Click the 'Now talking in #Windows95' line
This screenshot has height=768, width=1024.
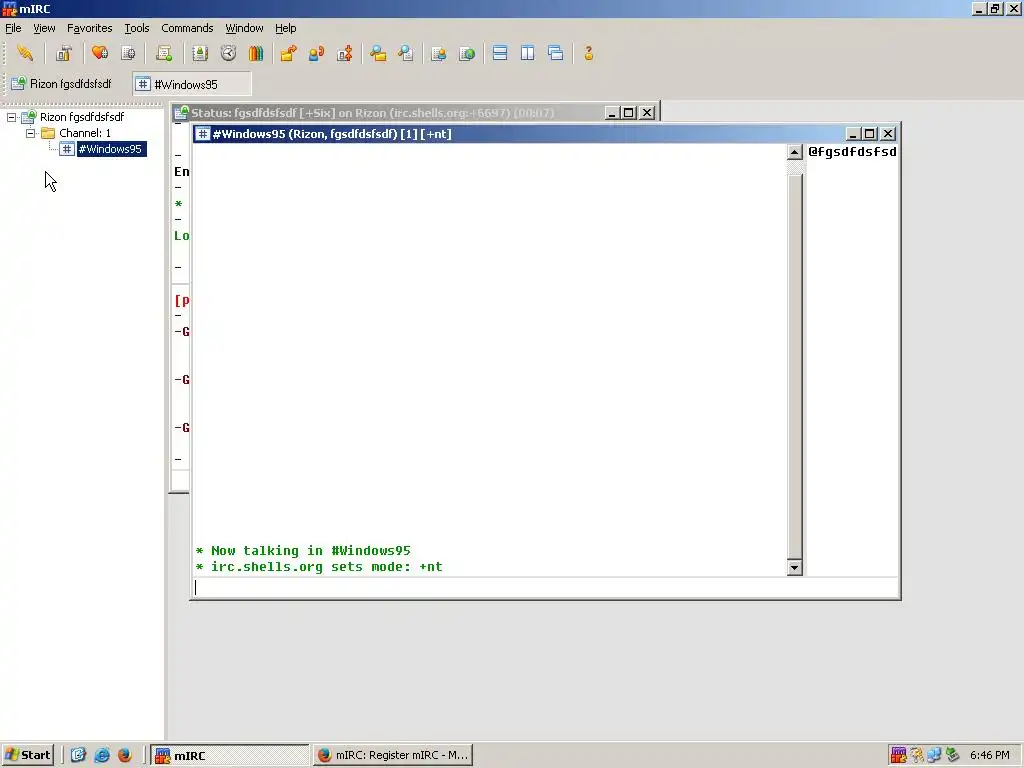[303, 551]
